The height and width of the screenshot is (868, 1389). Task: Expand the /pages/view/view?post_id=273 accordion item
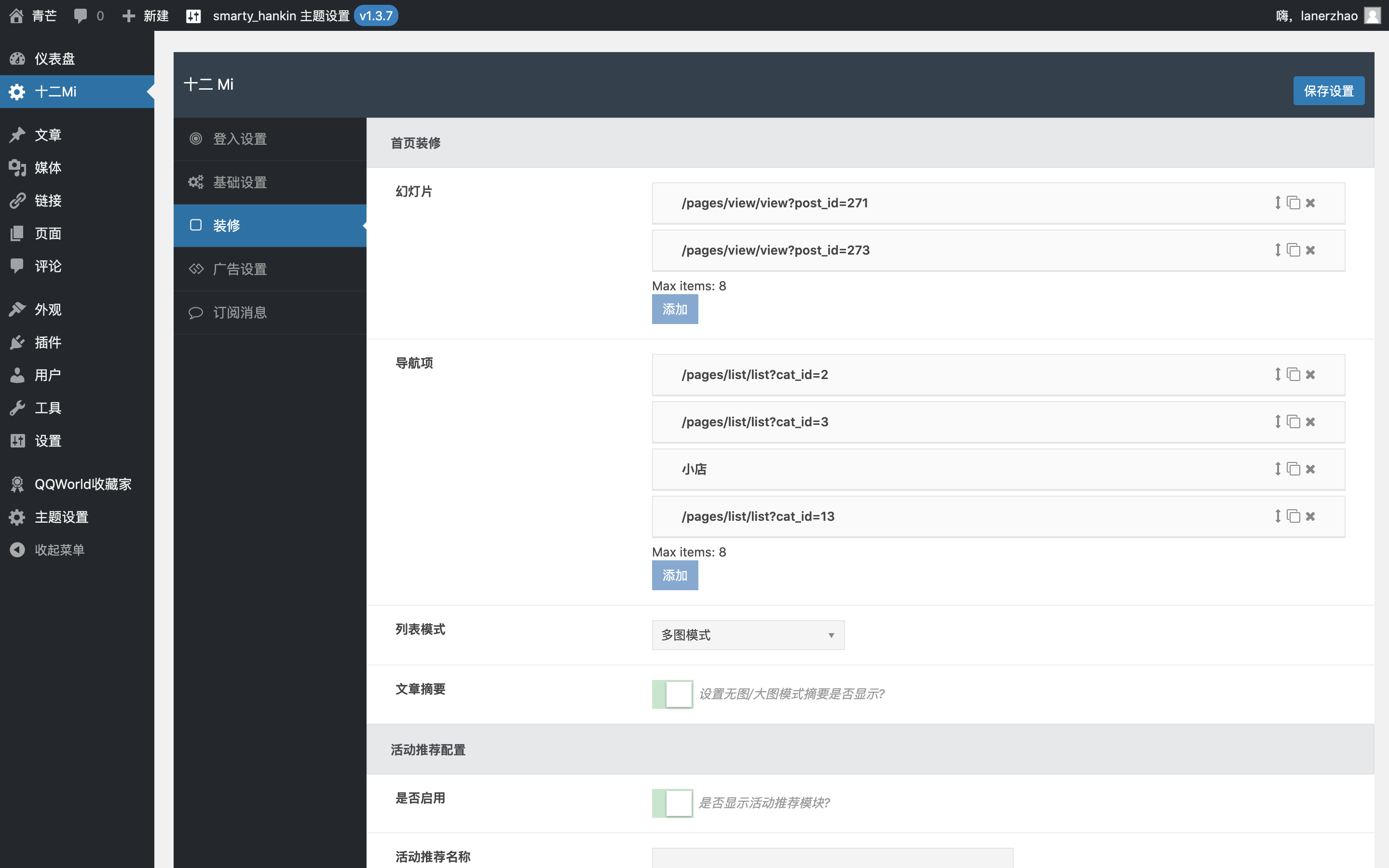click(x=998, y=250)
